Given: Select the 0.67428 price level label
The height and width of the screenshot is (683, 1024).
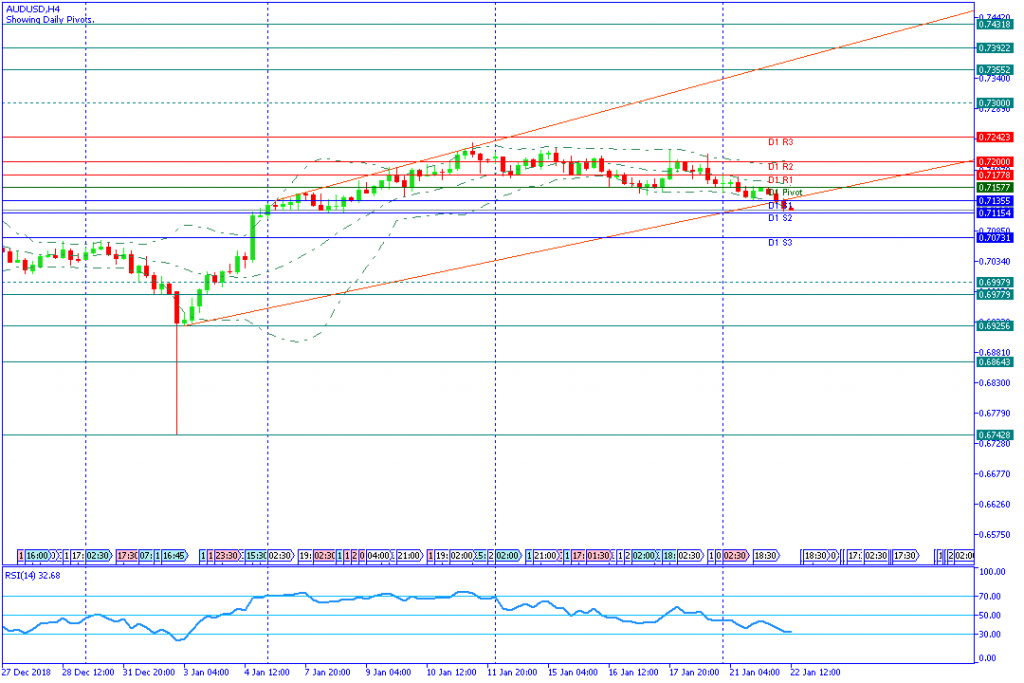Looking at the screenshot, I should point(993,435).
